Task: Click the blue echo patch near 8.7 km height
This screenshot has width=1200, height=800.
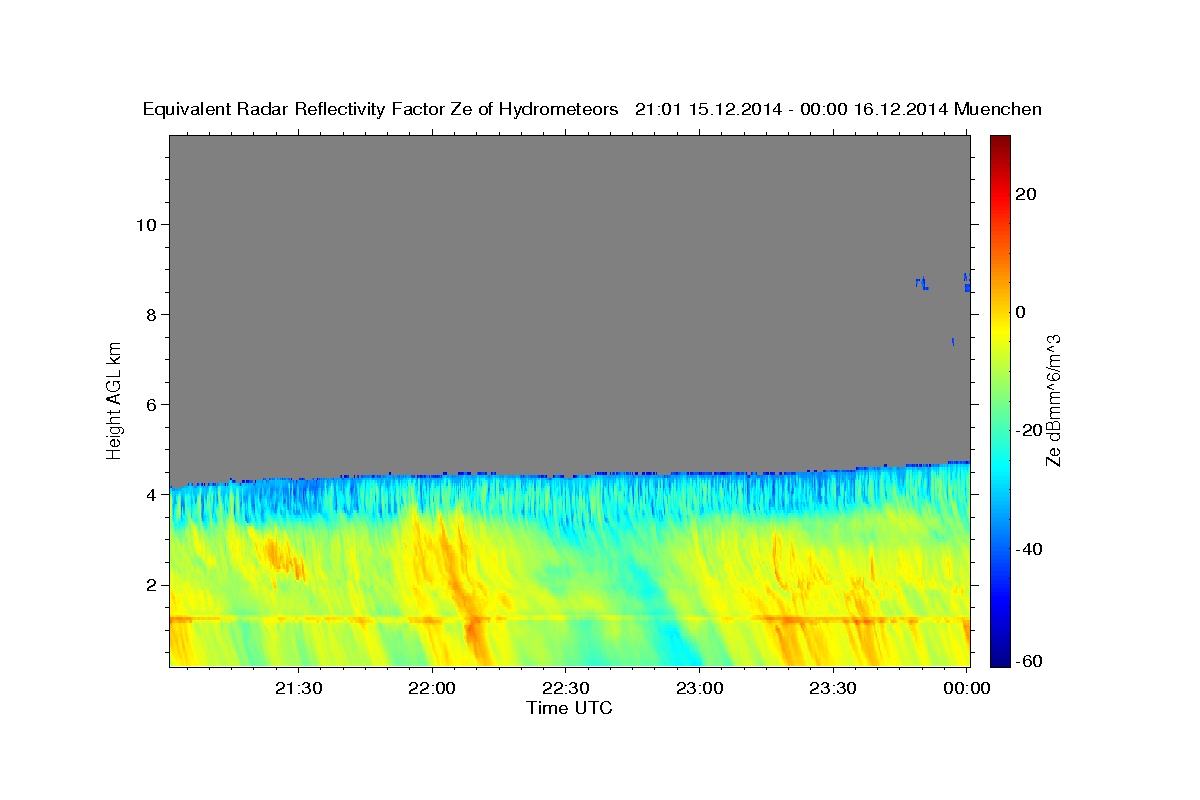Action: coord(922,284)
